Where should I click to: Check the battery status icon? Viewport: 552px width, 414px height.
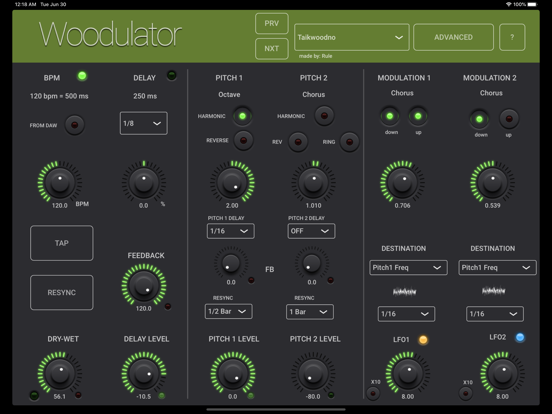point(533,4)
